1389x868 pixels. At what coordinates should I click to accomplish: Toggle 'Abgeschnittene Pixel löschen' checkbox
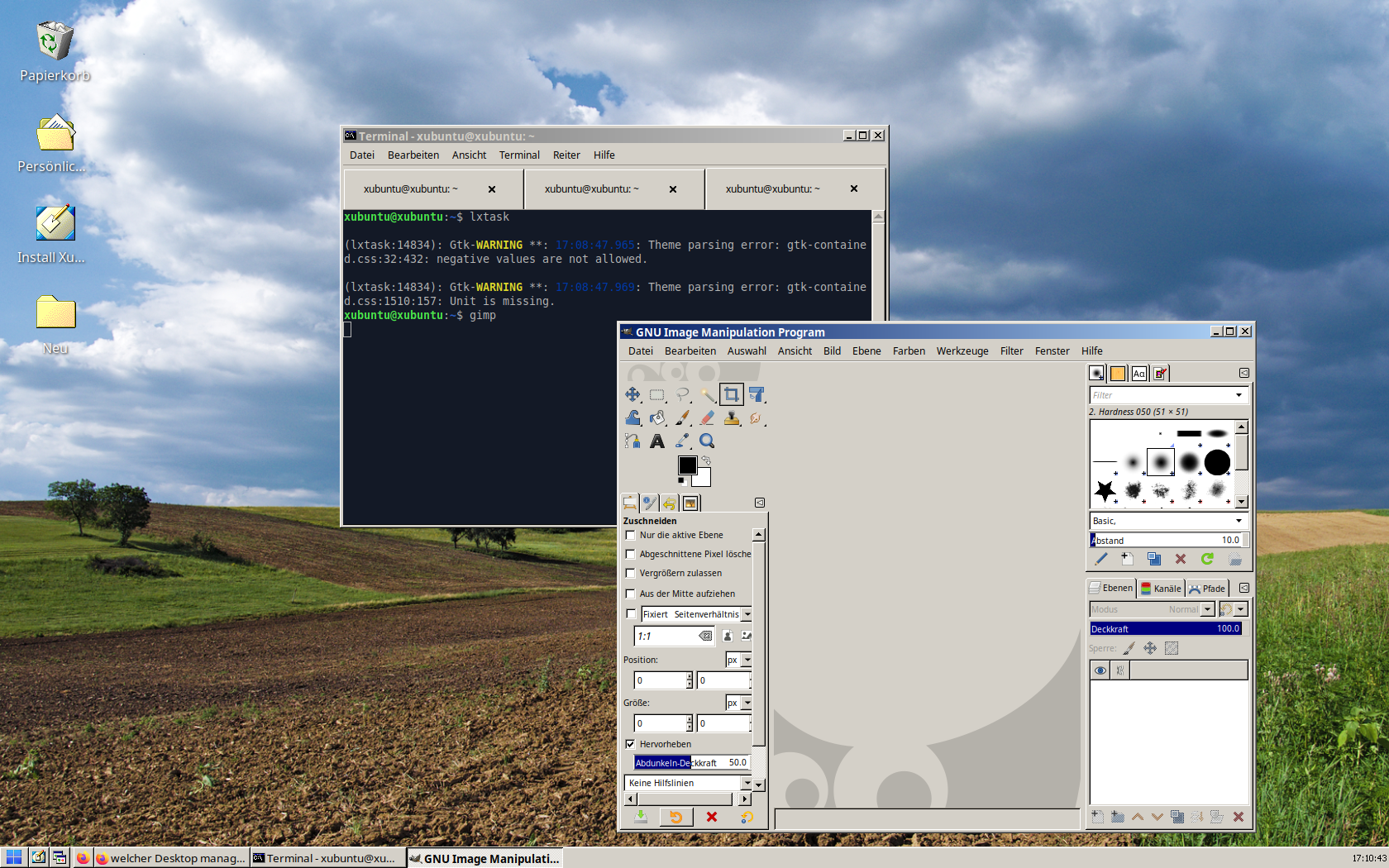click(631, 554)
